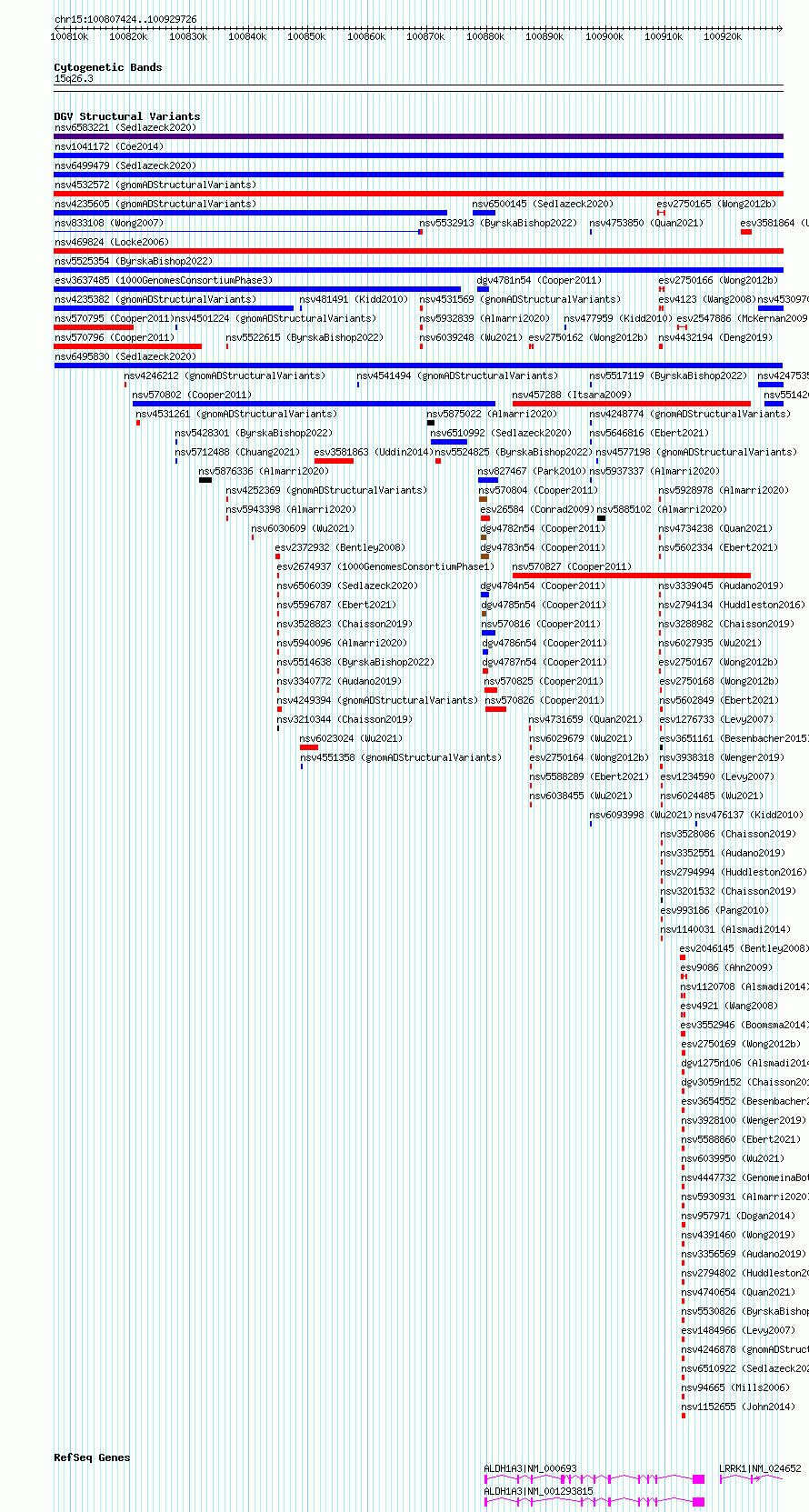Click the Cytogenetic Bands track title

[108, 67]
